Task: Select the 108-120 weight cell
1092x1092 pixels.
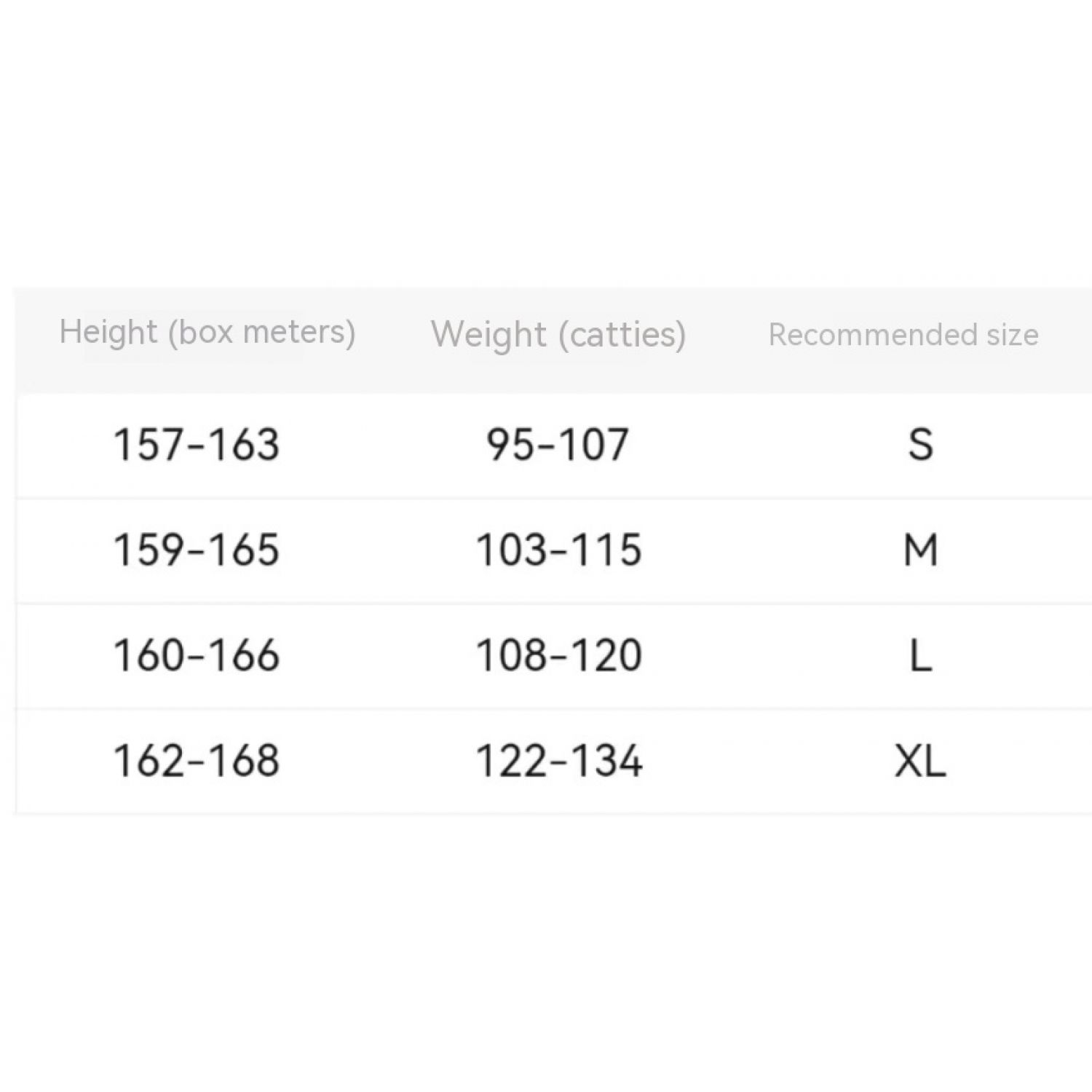Action: pyautogui.click(x=558, y=654)
